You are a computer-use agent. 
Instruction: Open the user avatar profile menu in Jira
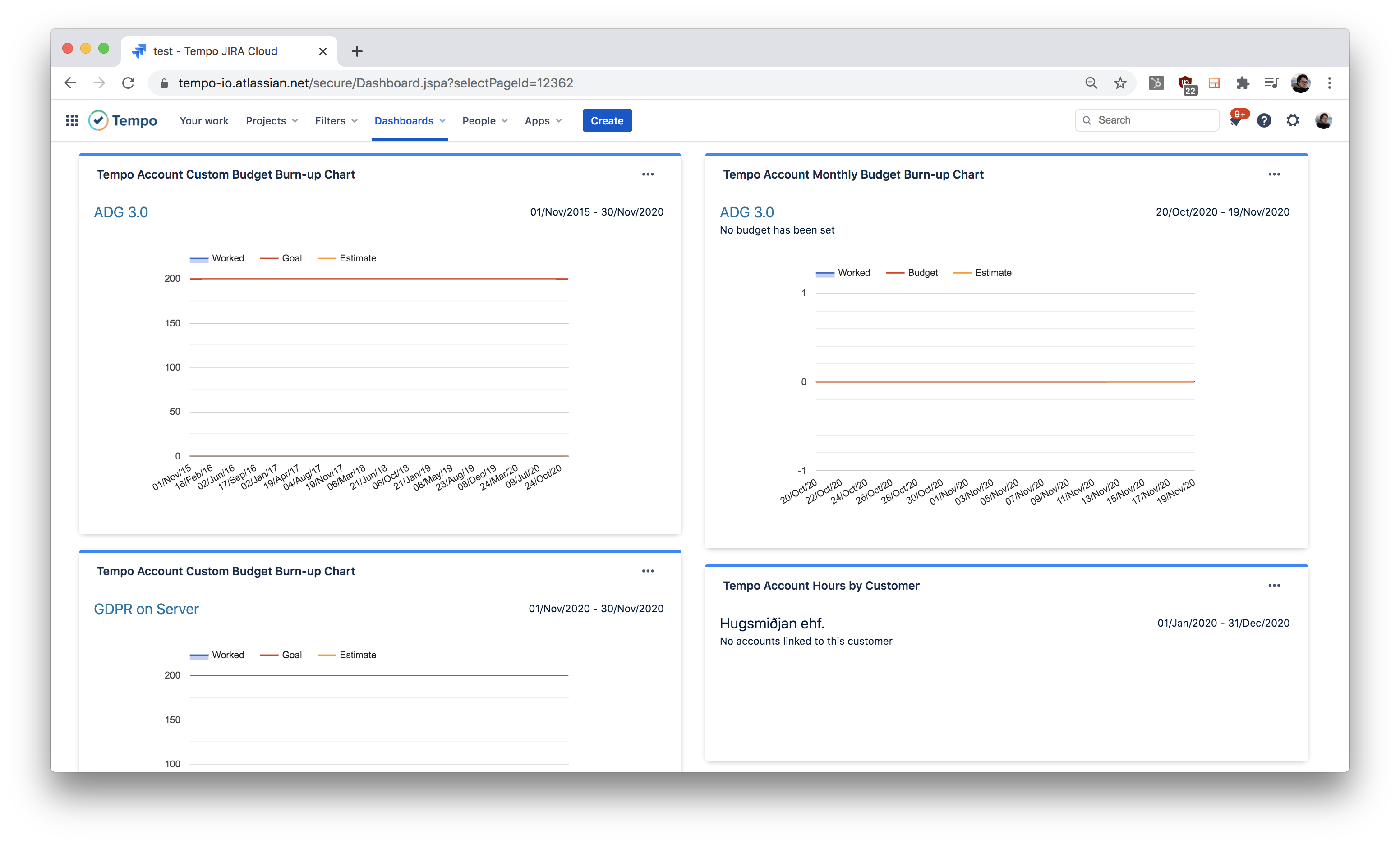1323,120
